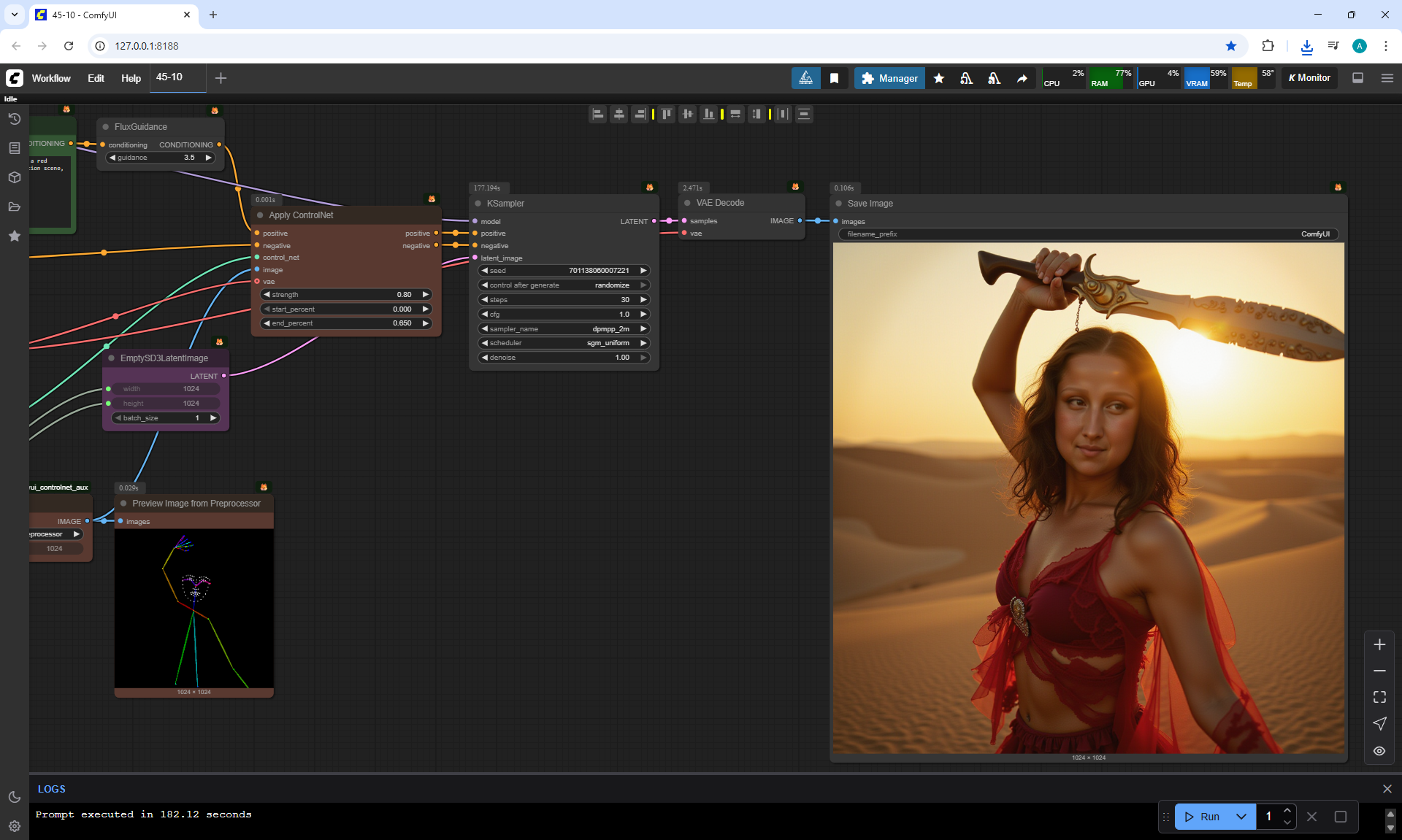Click the bookmark icon beside Manager
The height and width of the screenshot is (840, 1402).
(834, 78)
